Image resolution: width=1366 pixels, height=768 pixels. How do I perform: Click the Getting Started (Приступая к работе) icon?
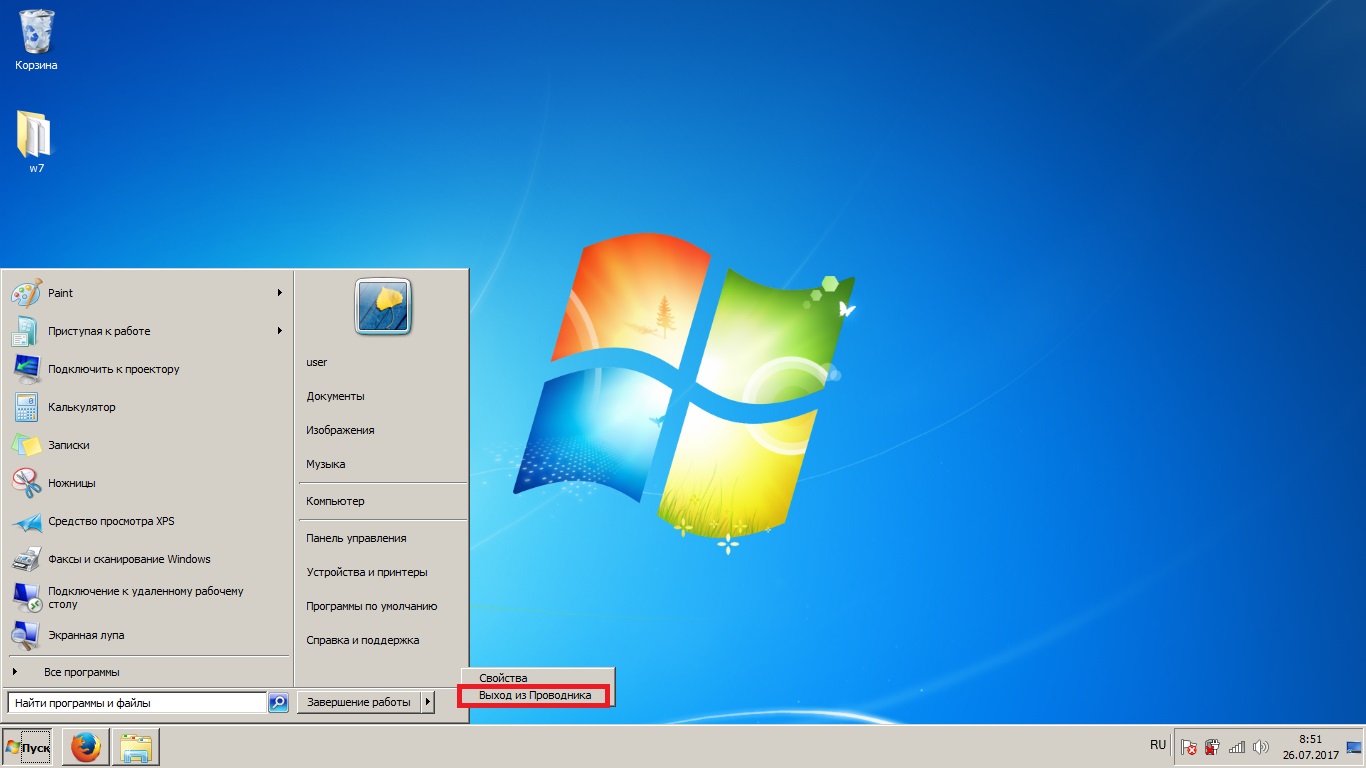tap(26, 331)
